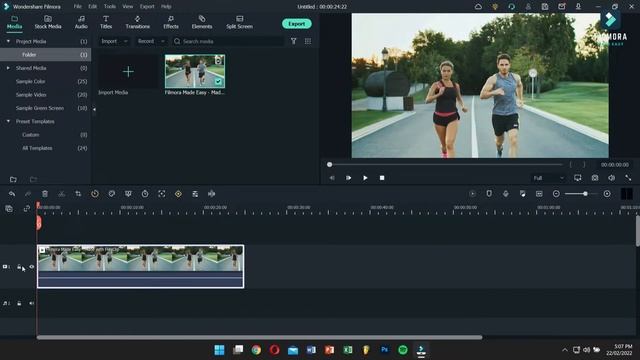Open preview on external display icon
Viewport: 640px width, 360px height.
click(578, 178)
